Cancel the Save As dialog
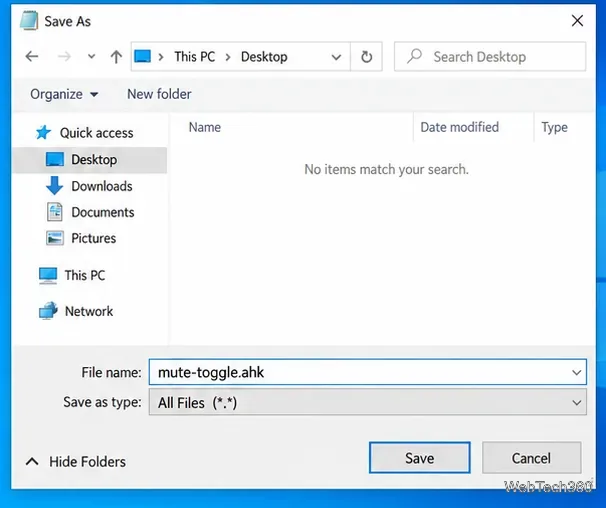 coord(531,458)
